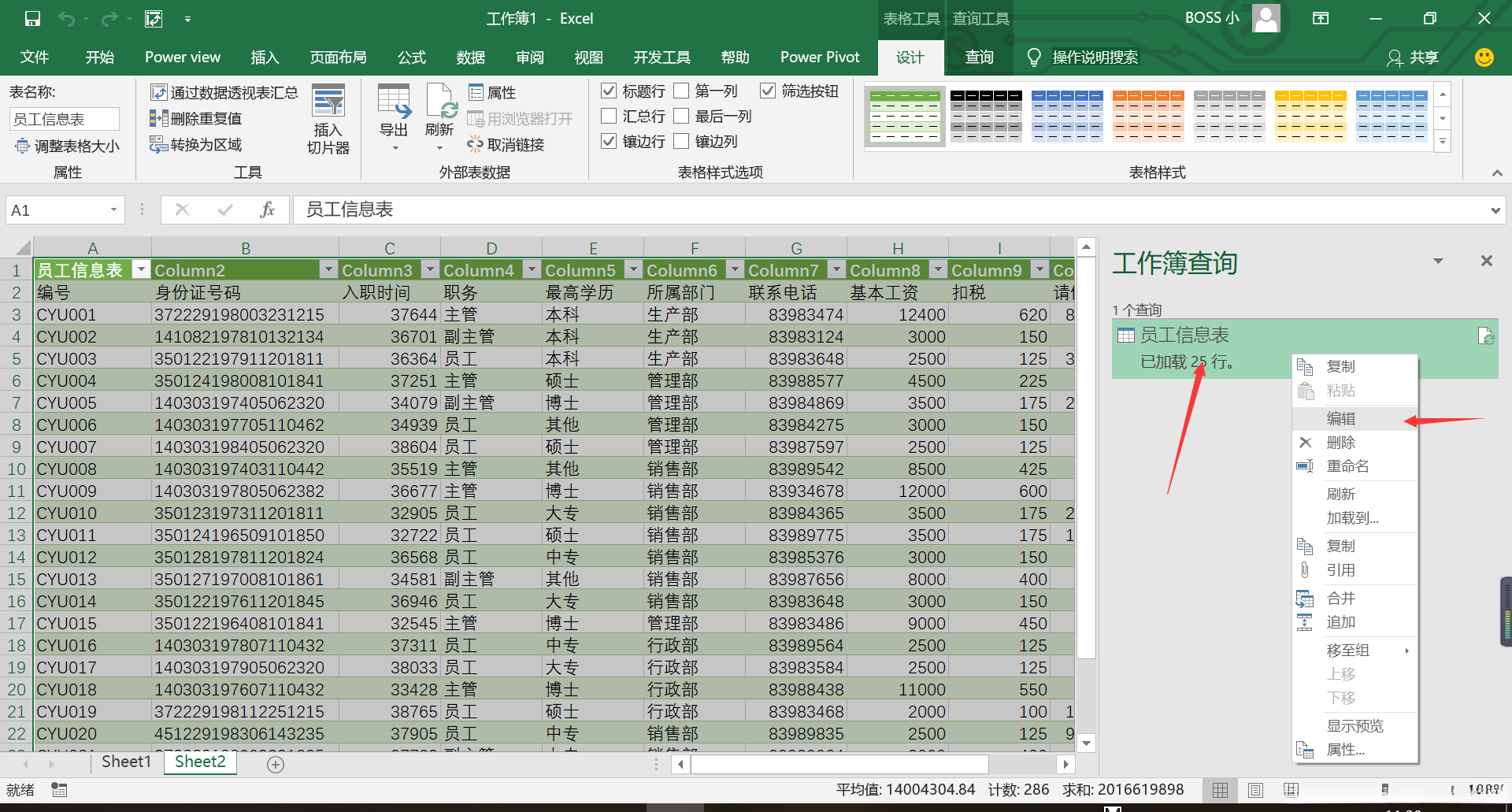1512x812 pixels.
Task: Click the add new sheet plus button
Action: click(275, 764)
